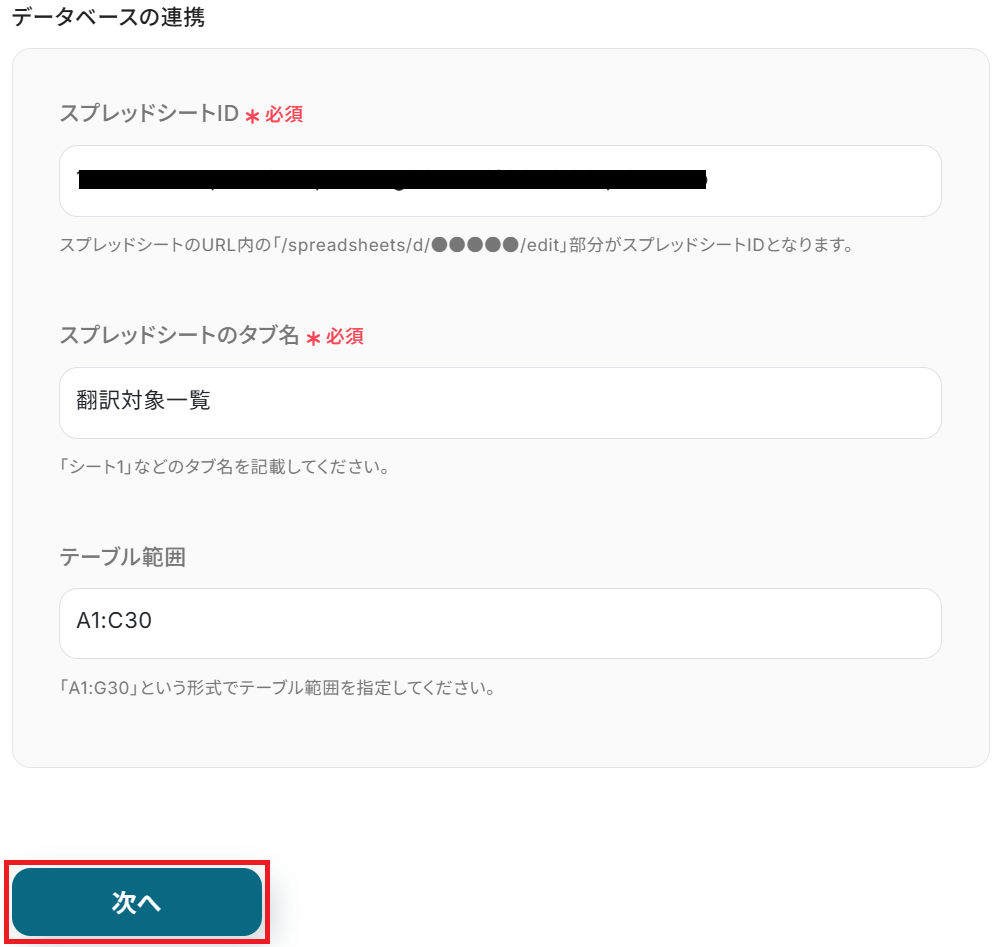Click the 「A1:G30」 range format hint text
The width and height of the screenshot is (1001, 947).
coord(100,688)
